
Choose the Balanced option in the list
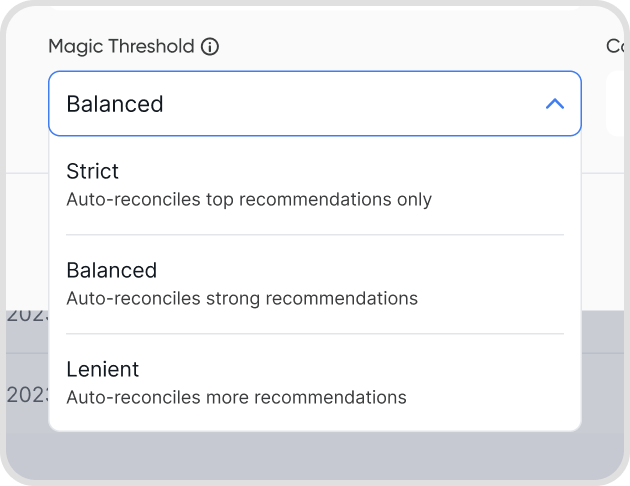point(314,283)
